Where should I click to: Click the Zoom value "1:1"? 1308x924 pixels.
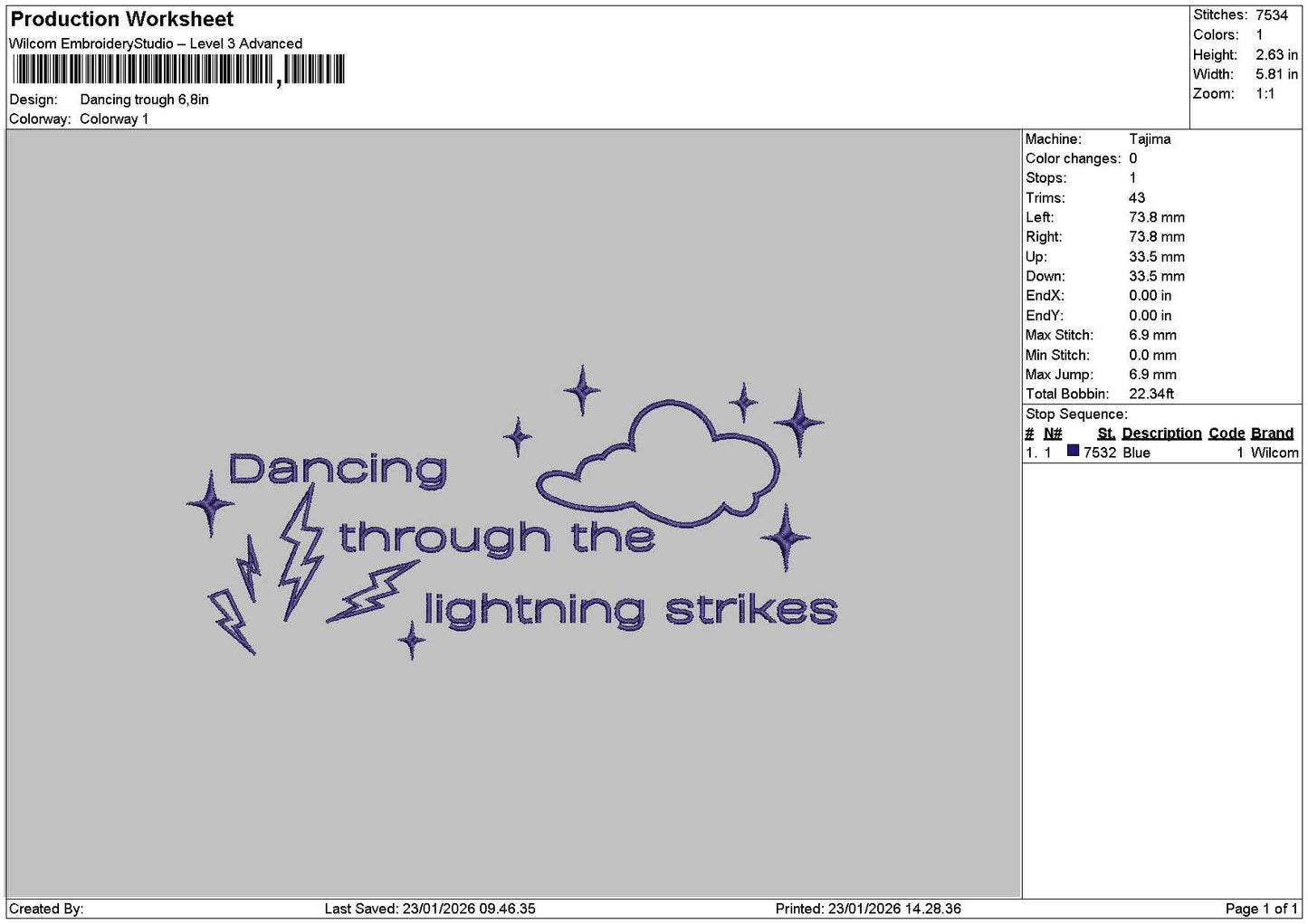1265,93
